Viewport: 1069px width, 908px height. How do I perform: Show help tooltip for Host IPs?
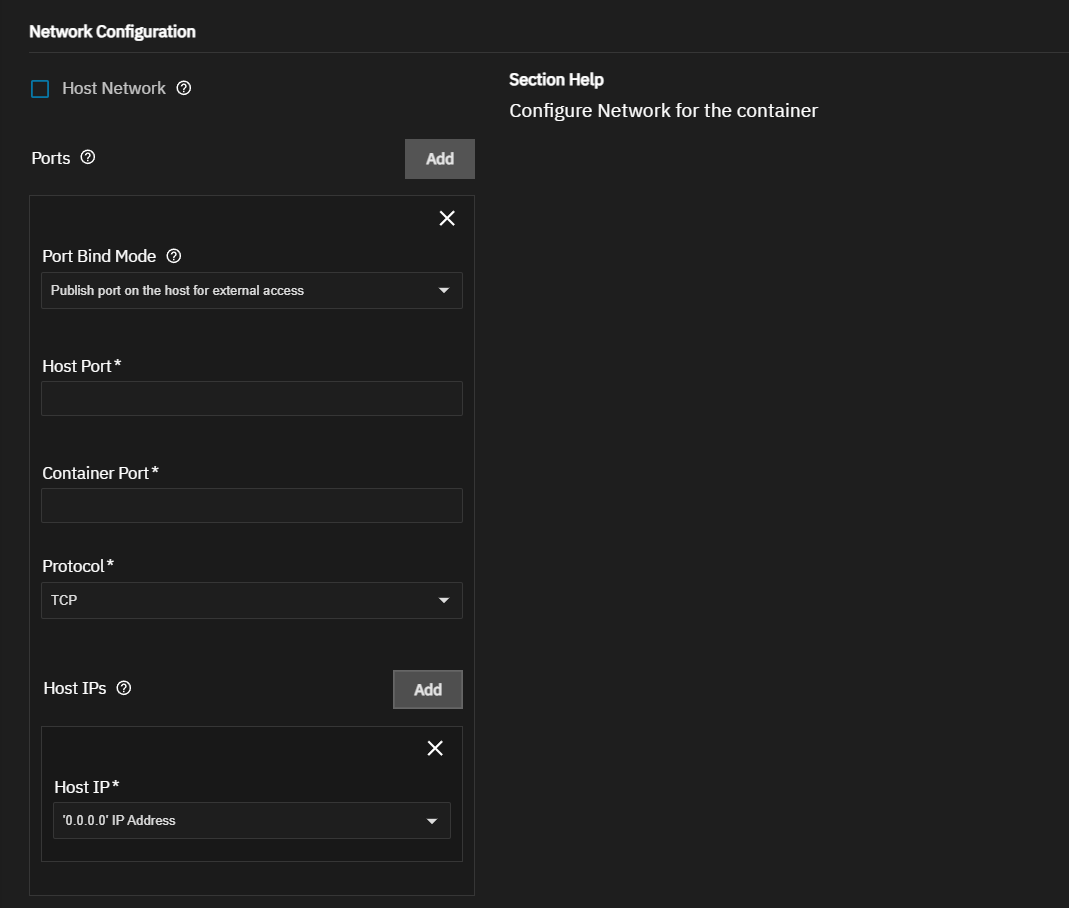(x=123, y=688)
